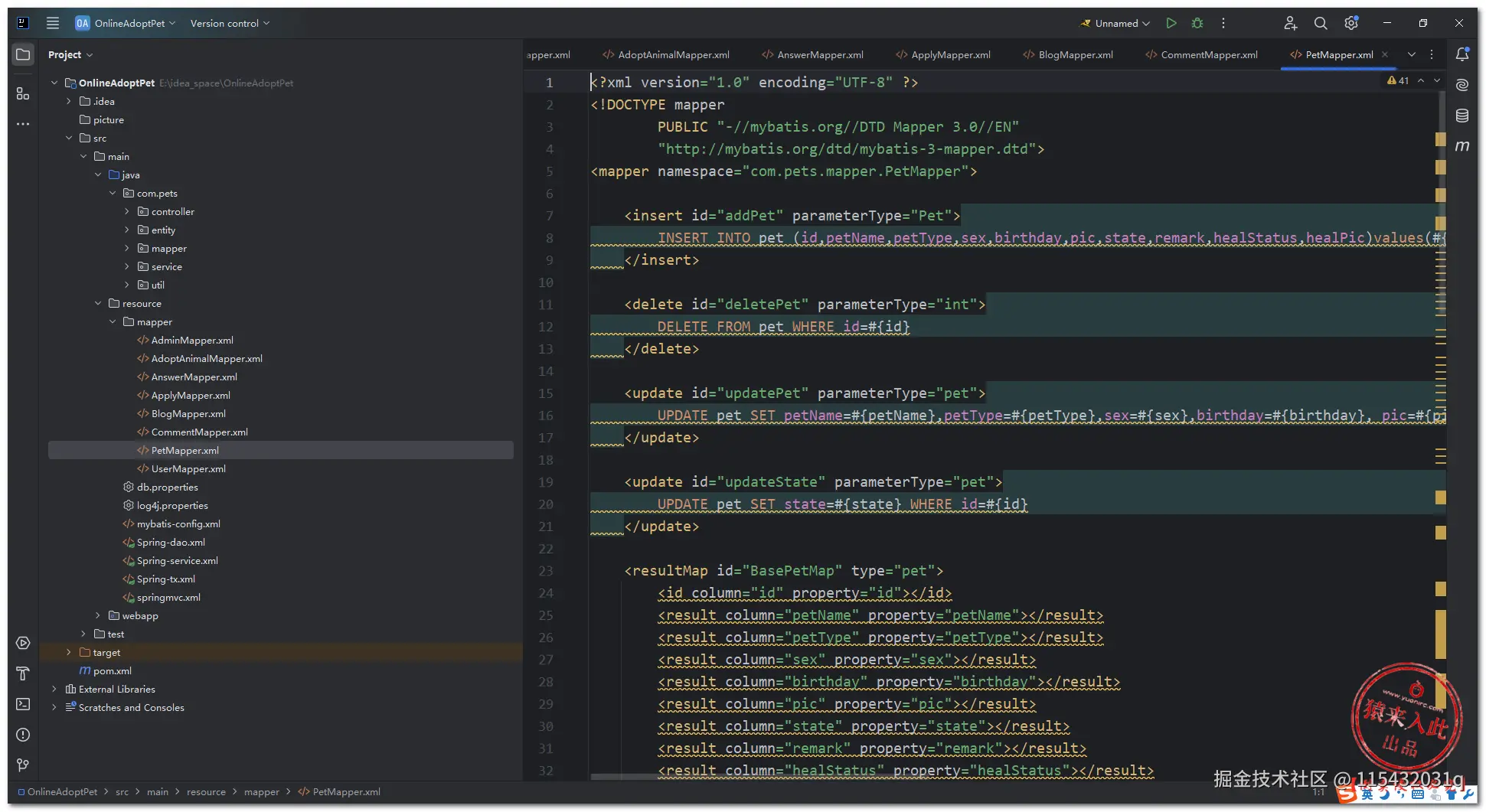Expand the controller package folder
The image size is (1486, 812).
[x=127, y=211]
